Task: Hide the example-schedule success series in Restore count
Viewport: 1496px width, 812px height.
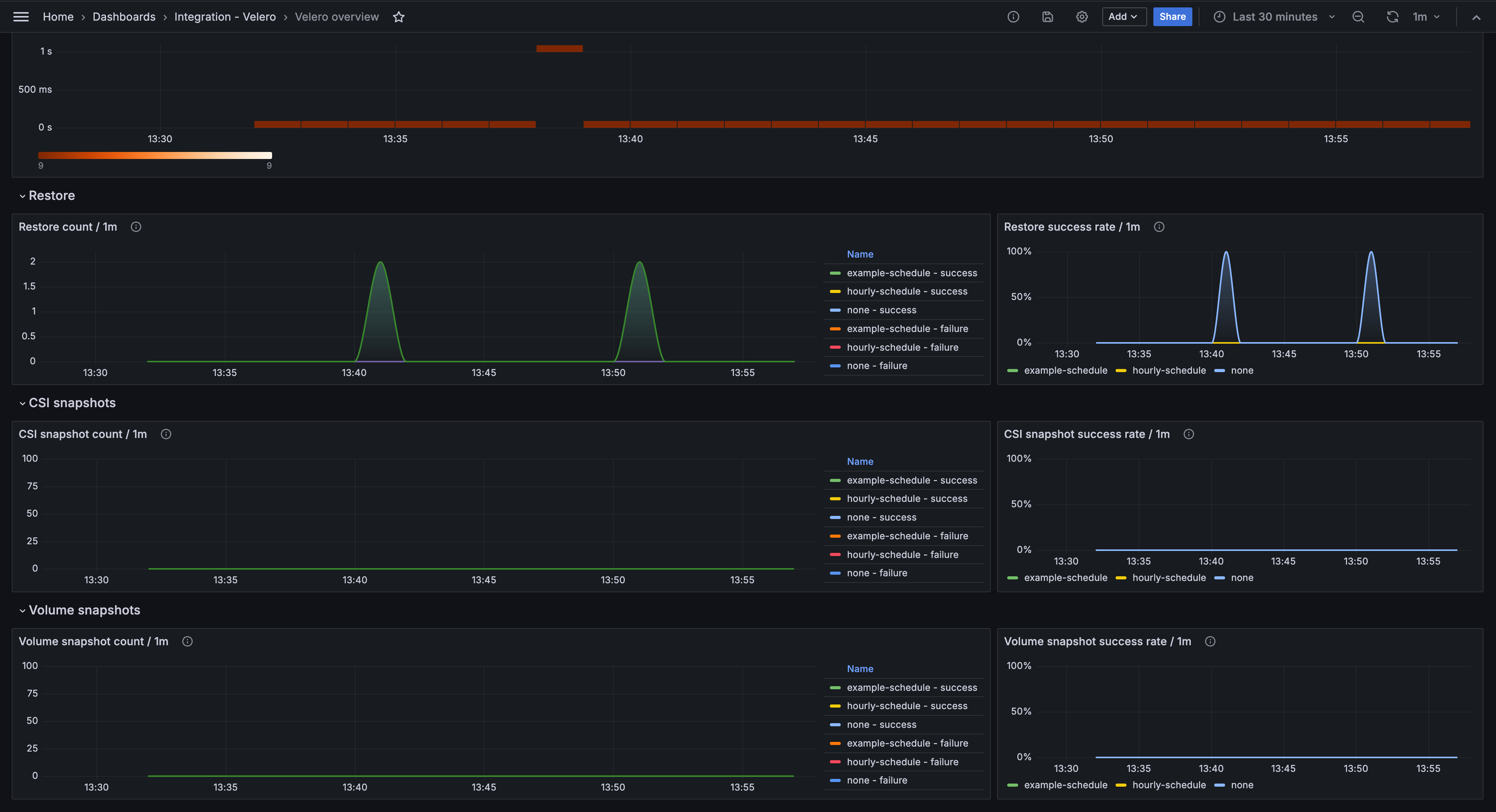Action: [x=912, y=273]
